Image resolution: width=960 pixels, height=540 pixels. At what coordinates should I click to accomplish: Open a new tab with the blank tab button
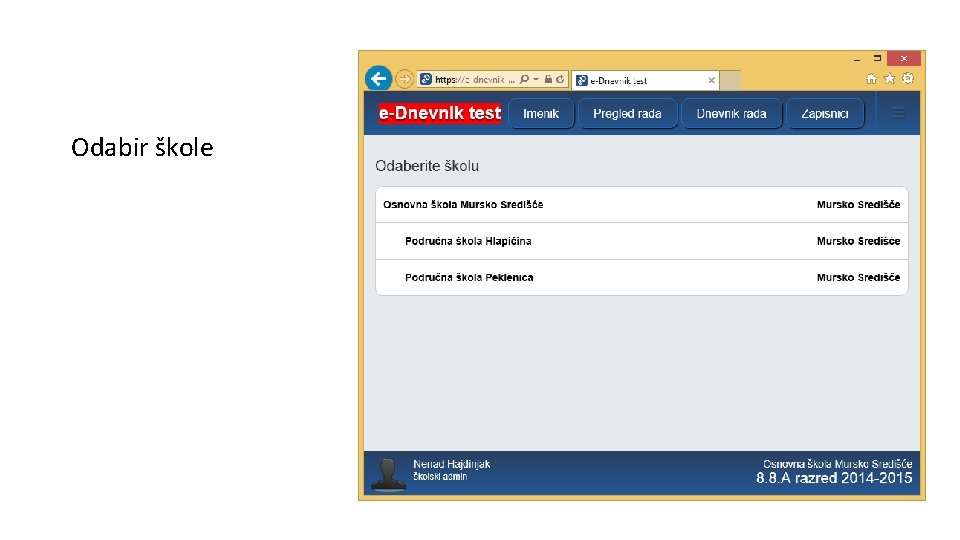(x=730, y=80)
